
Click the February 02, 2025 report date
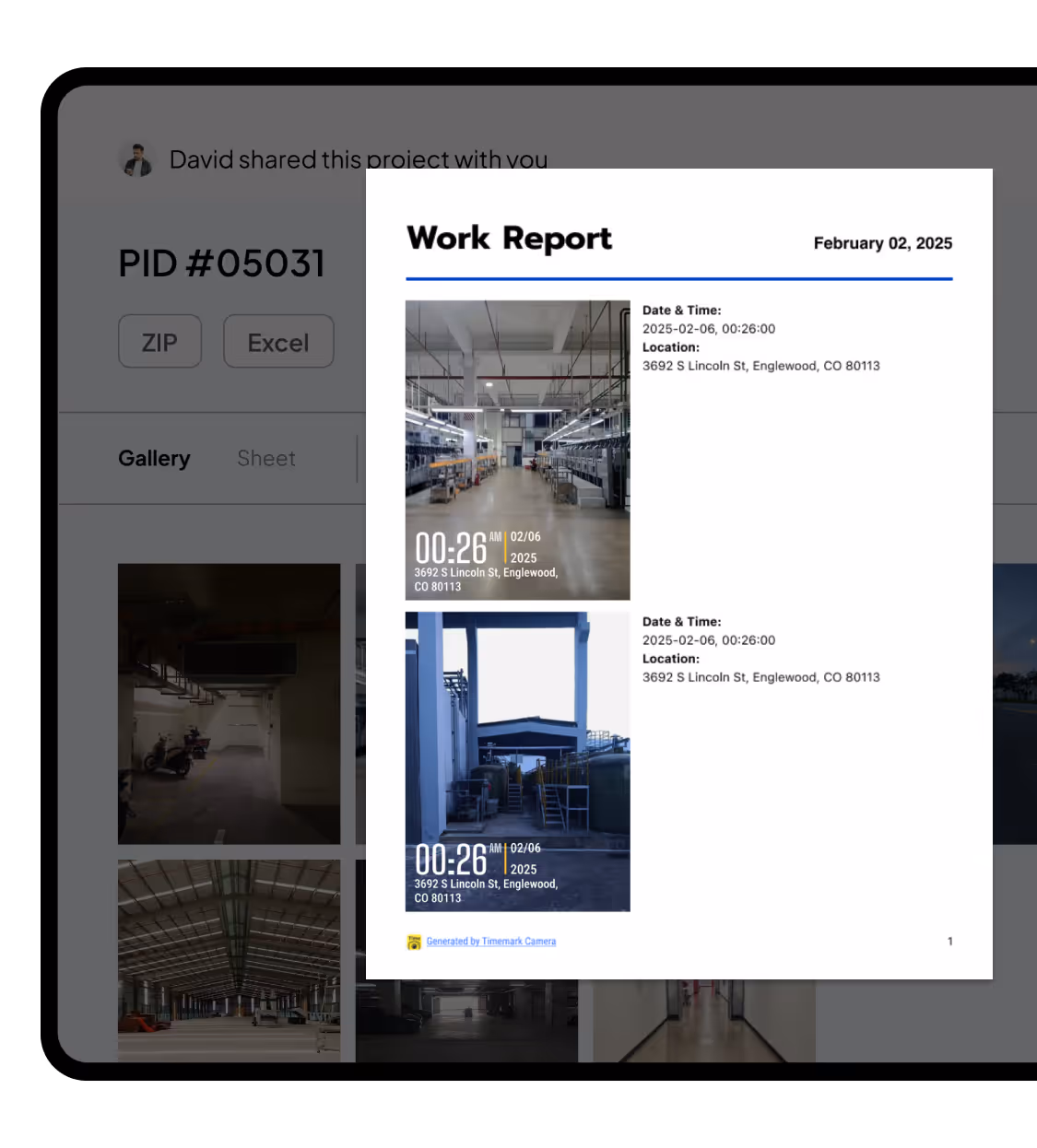point(882,242)
